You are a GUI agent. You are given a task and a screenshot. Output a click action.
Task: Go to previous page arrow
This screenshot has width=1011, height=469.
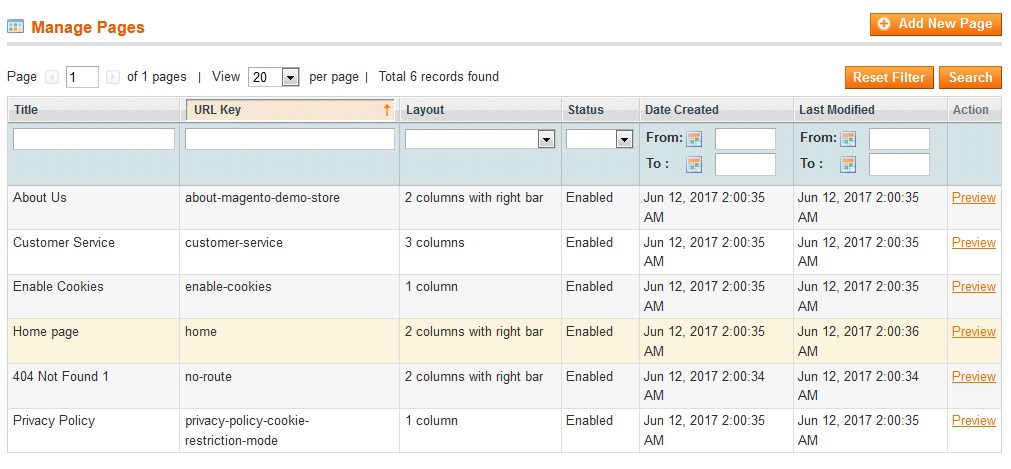(x=52, y=77)
